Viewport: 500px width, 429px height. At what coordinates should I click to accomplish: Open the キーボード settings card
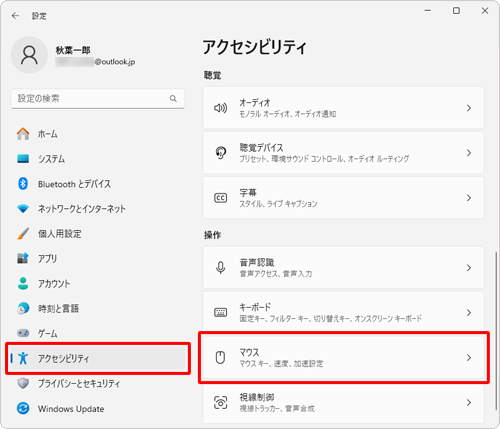click(343, 312)
